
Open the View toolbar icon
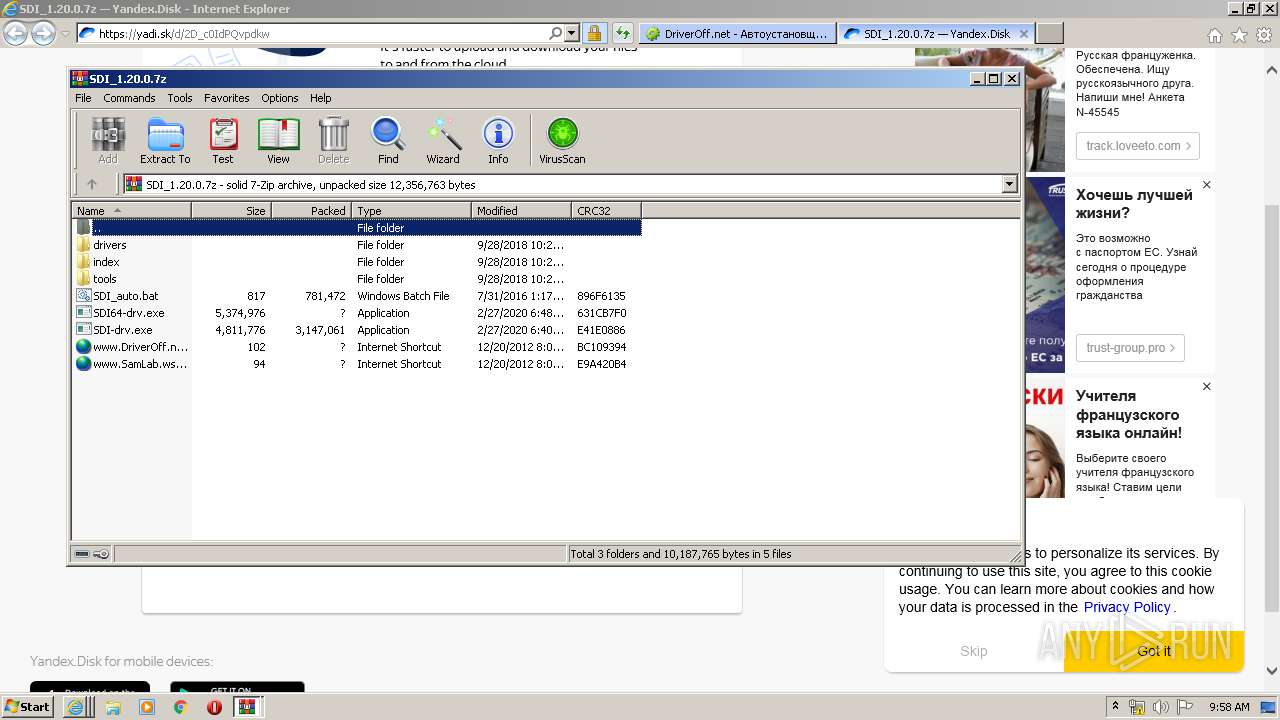tap(278, 141)
